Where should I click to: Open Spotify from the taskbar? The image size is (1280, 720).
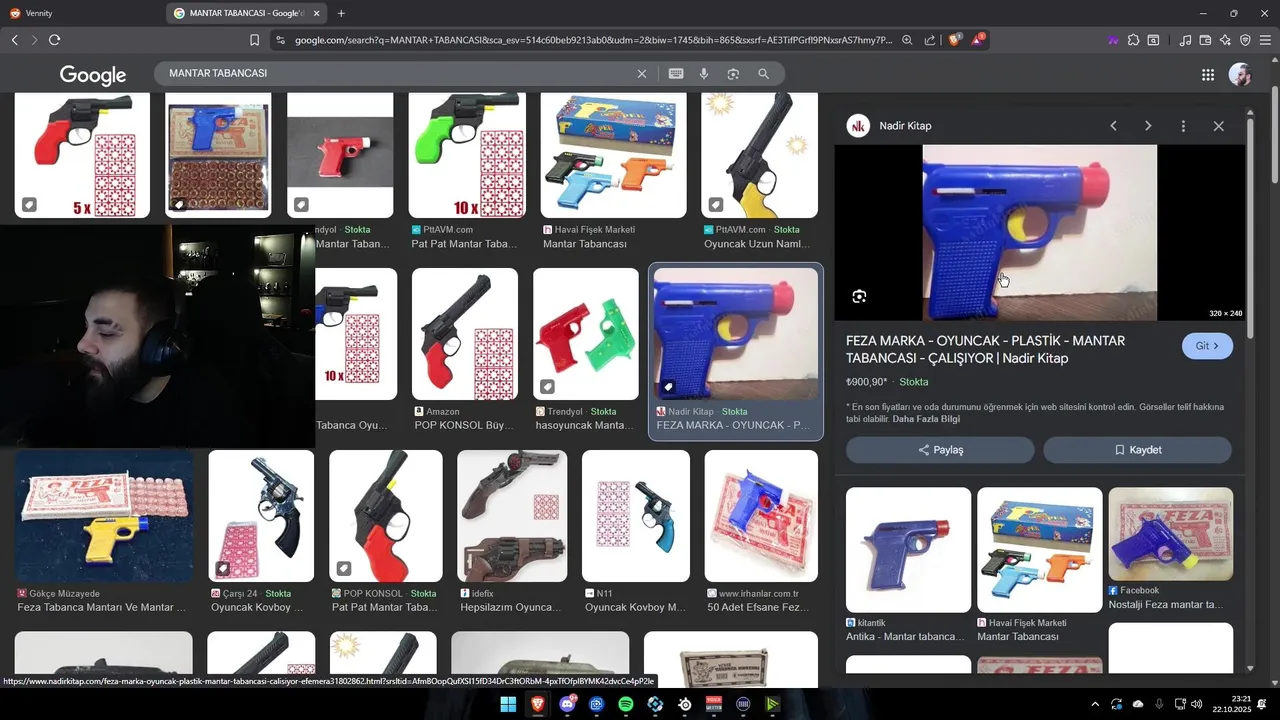pos(626,704)
